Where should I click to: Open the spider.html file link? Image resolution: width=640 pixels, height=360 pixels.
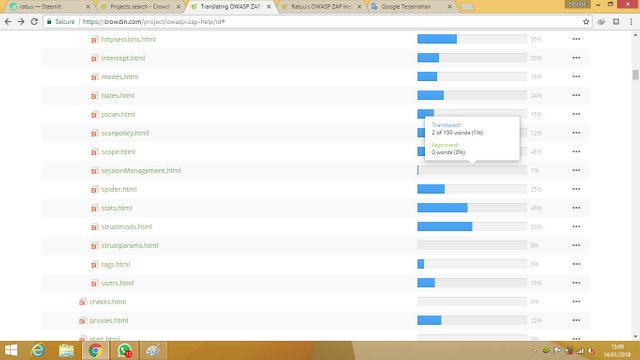[119, 189]
